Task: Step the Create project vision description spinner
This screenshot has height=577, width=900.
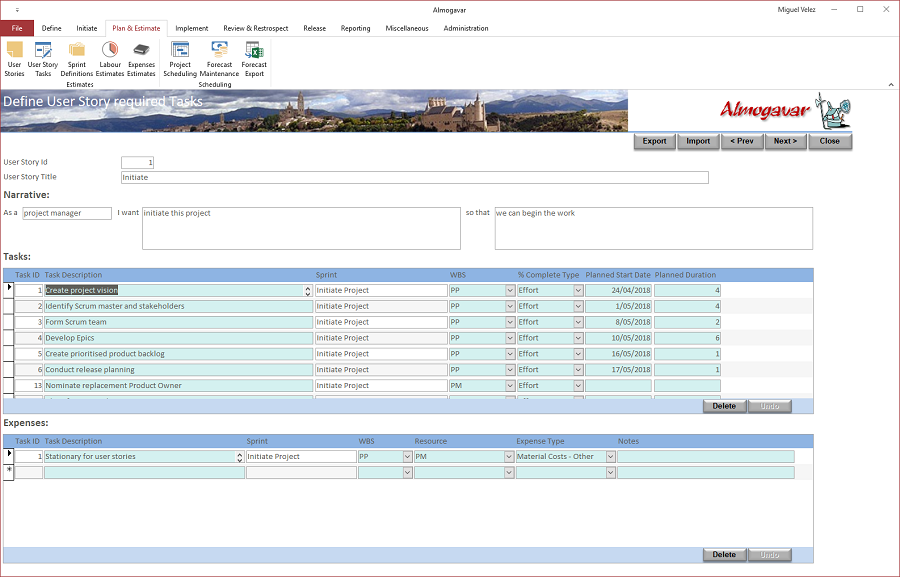Action: (x=308, y=291)
